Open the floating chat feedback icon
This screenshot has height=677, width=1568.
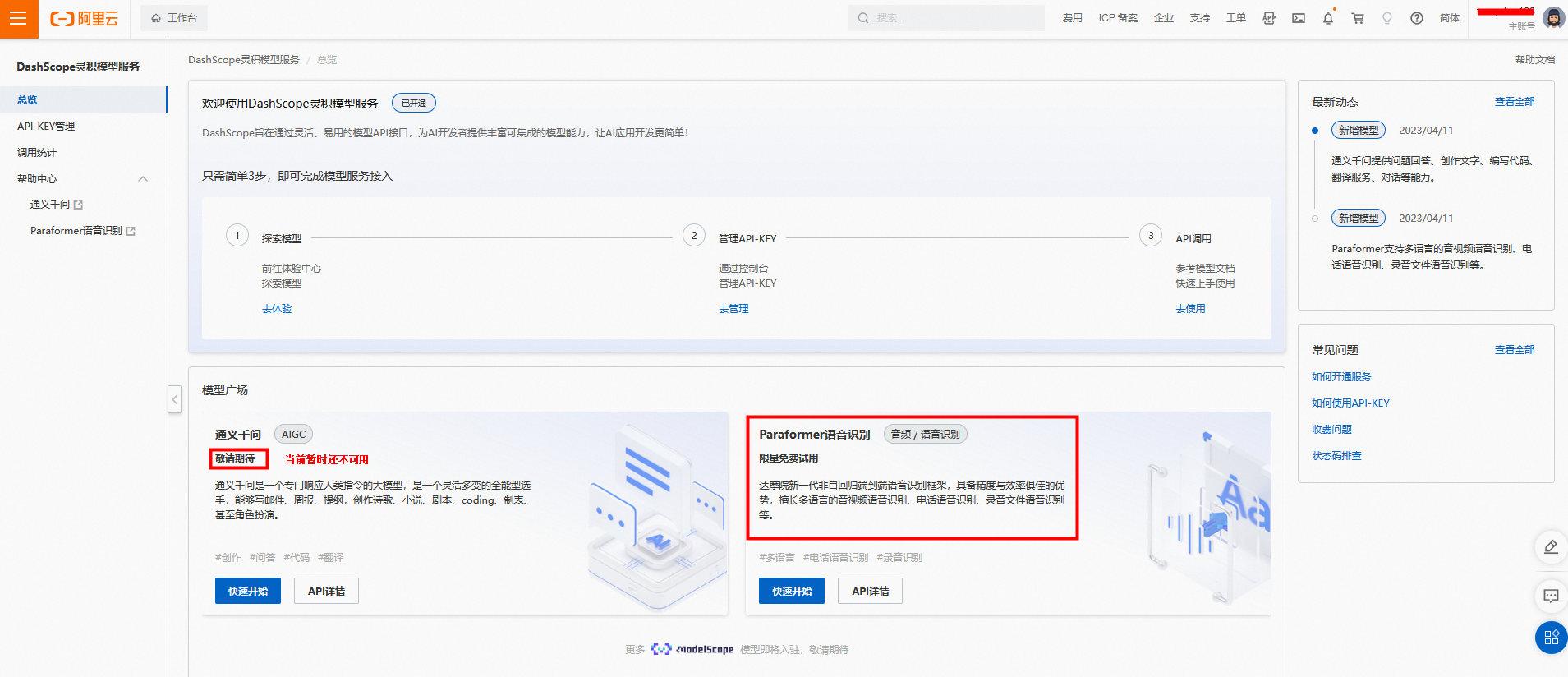pyautogui.click(x=1551, y=596)
